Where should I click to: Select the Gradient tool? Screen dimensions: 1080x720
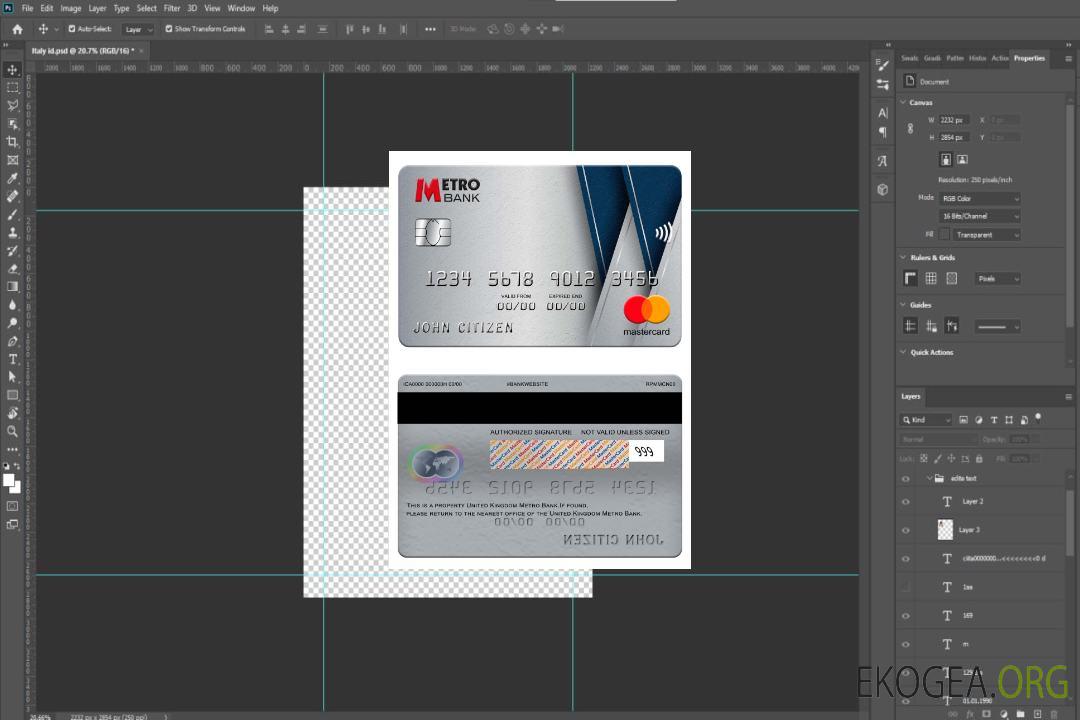(x=12, y=287)
